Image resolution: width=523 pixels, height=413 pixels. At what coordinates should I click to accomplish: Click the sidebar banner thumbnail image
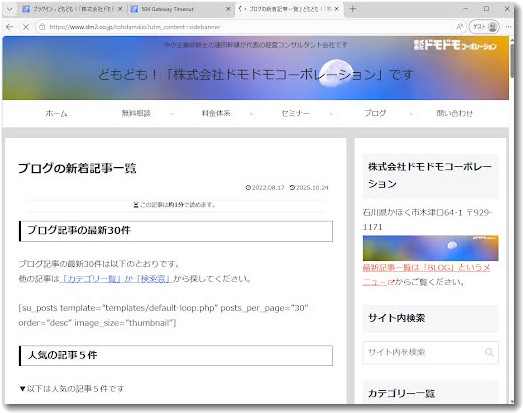tap(430, 248)
